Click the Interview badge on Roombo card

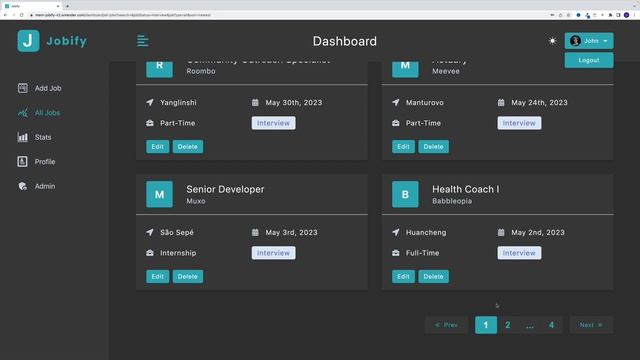[x=273, y=123]
